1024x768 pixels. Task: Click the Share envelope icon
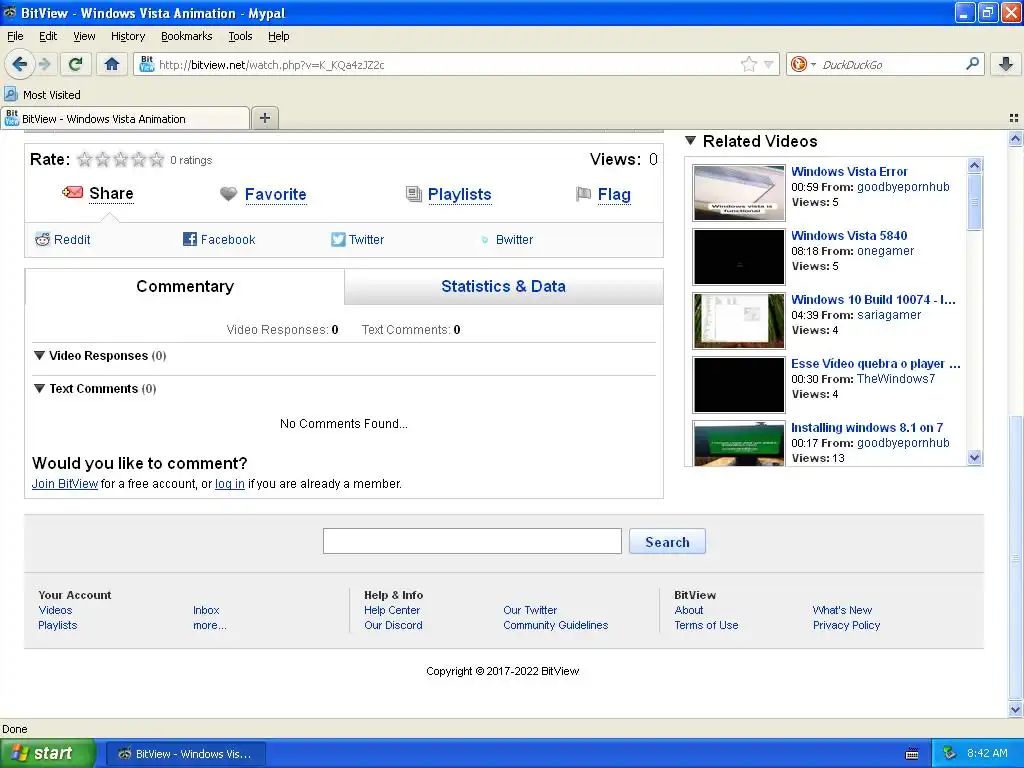coord(72,193)
